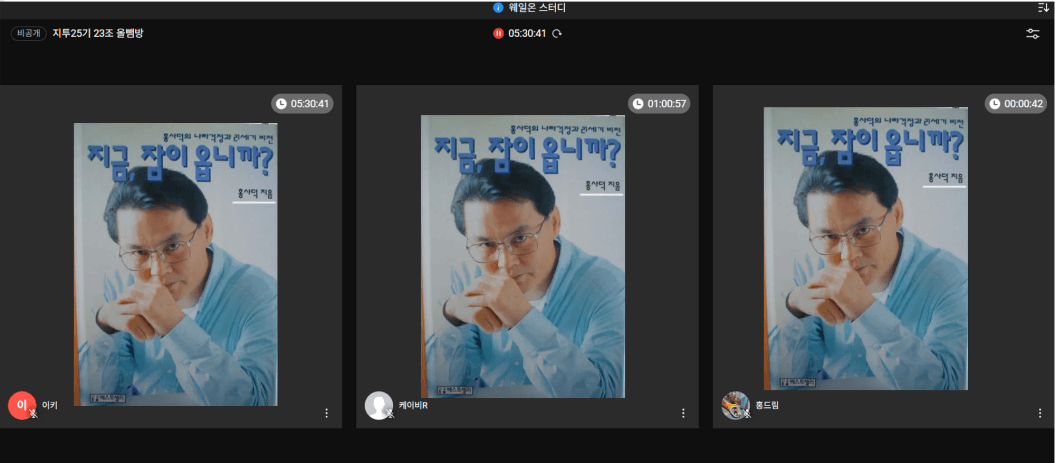The image size is (1055, 463).
Task: Click 이키's red avatar
Action: tap(22, 405)
